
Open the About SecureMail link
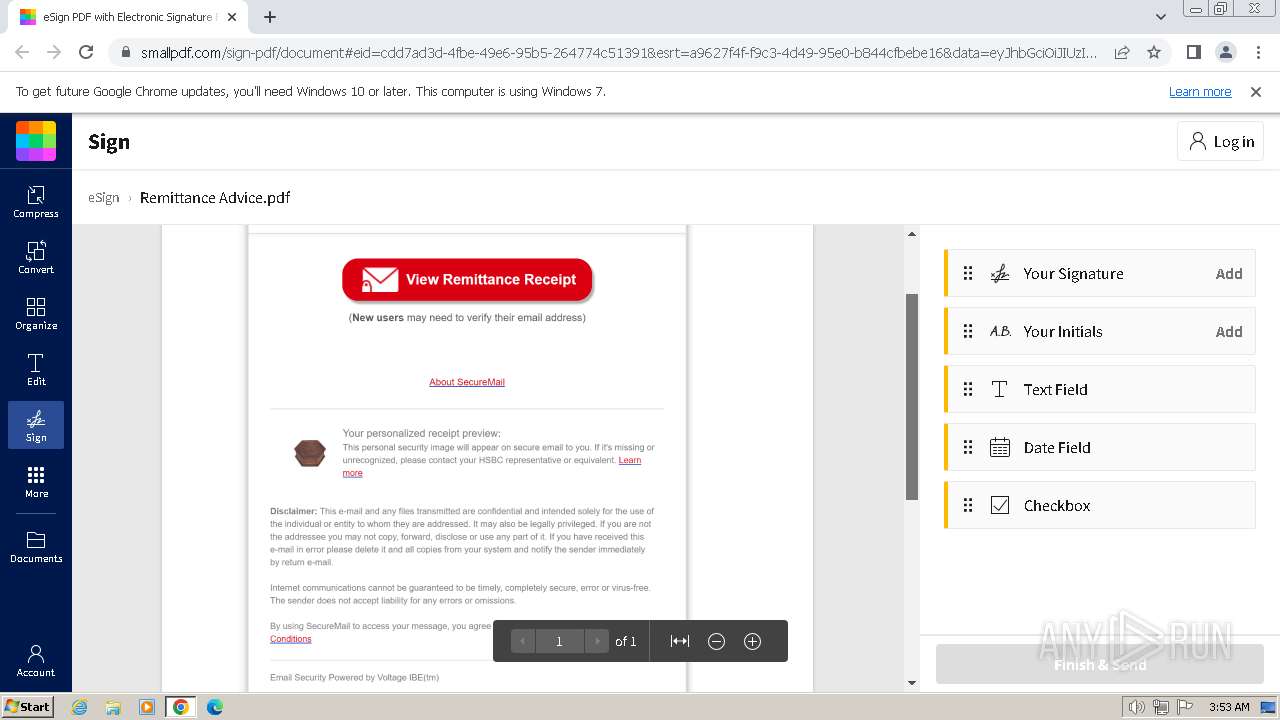[x=467, y=382]
